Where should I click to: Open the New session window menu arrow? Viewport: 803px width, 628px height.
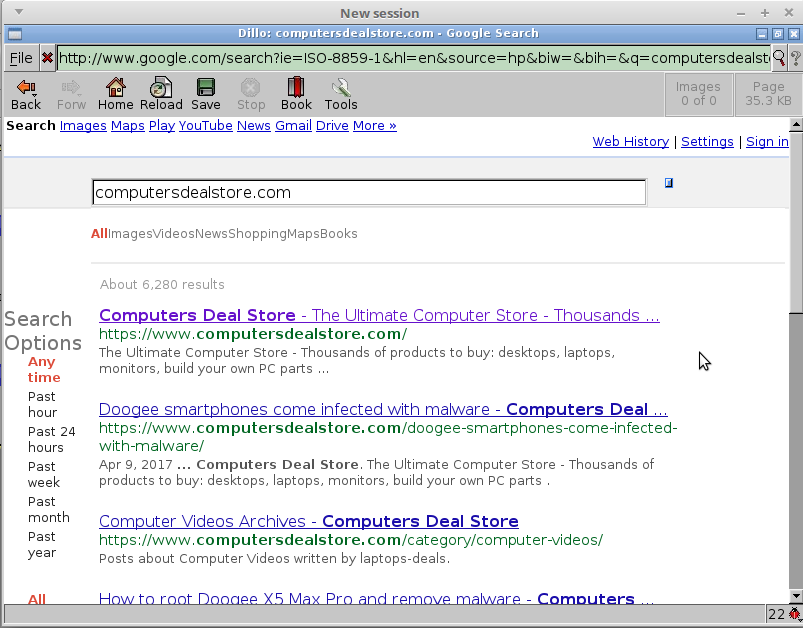[18, 12]
